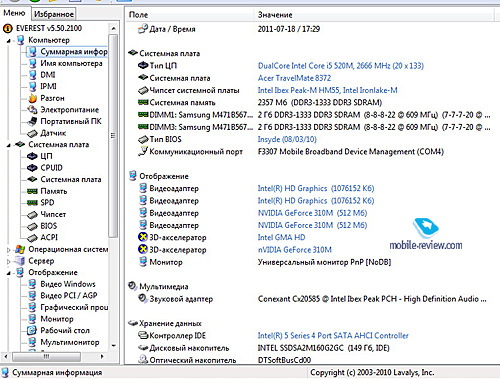The height and width of the screenshot is (379, 500).
Task: Click the Контроллер IDE row icon
Action: pyautogui.click(x=143, y=335)
